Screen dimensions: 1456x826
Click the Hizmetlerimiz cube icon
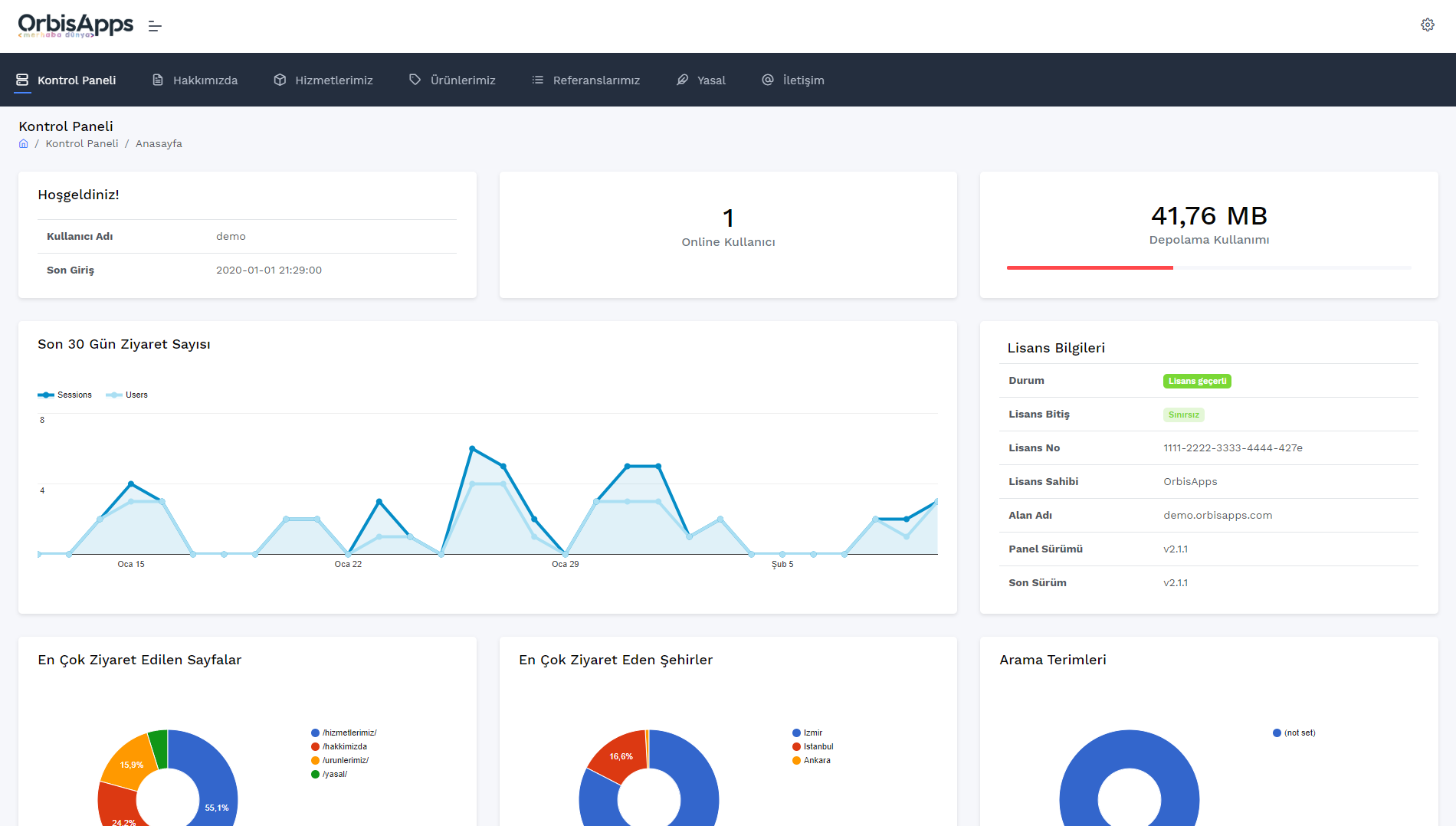tap(280, 80)
